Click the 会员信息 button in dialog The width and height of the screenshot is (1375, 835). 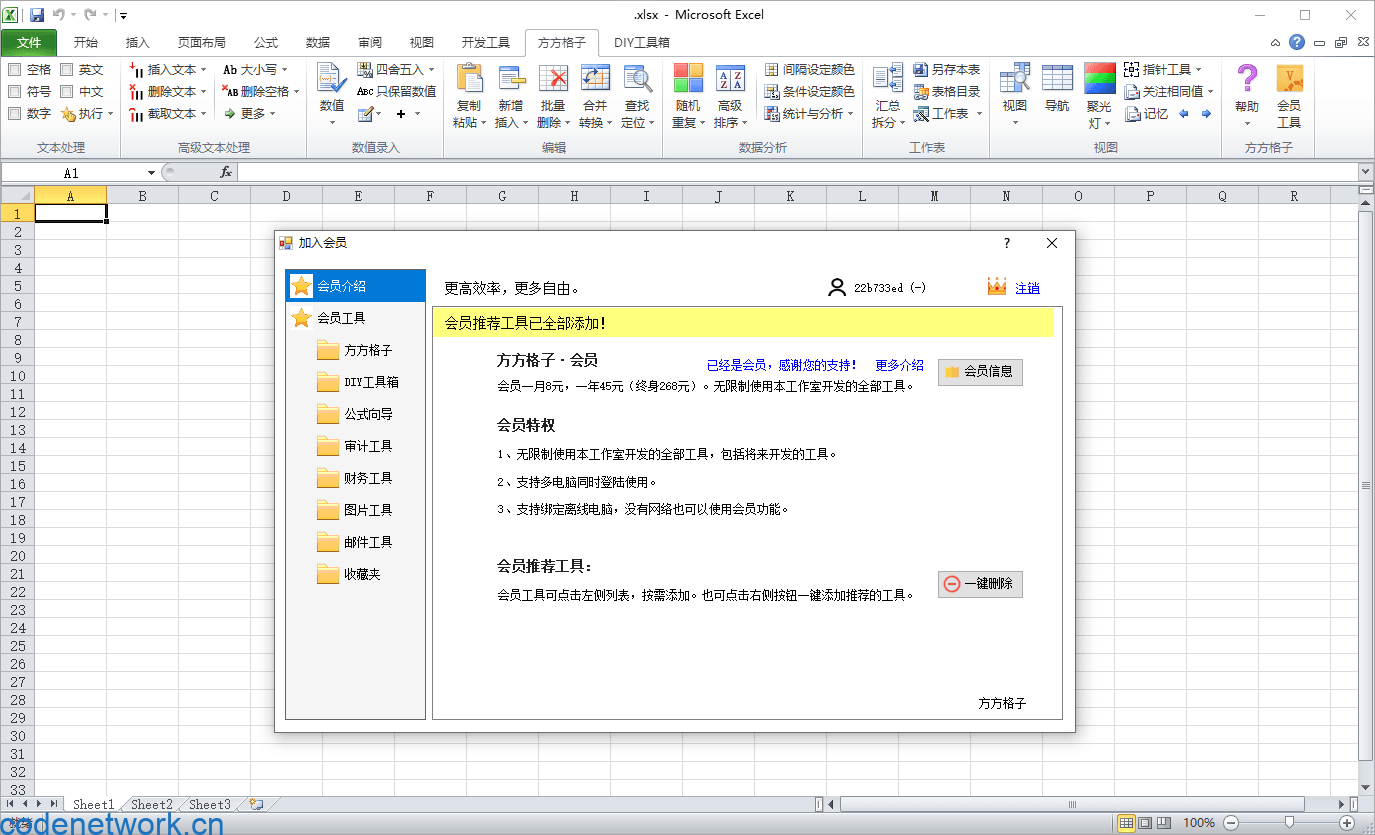[x=980, y=371]
